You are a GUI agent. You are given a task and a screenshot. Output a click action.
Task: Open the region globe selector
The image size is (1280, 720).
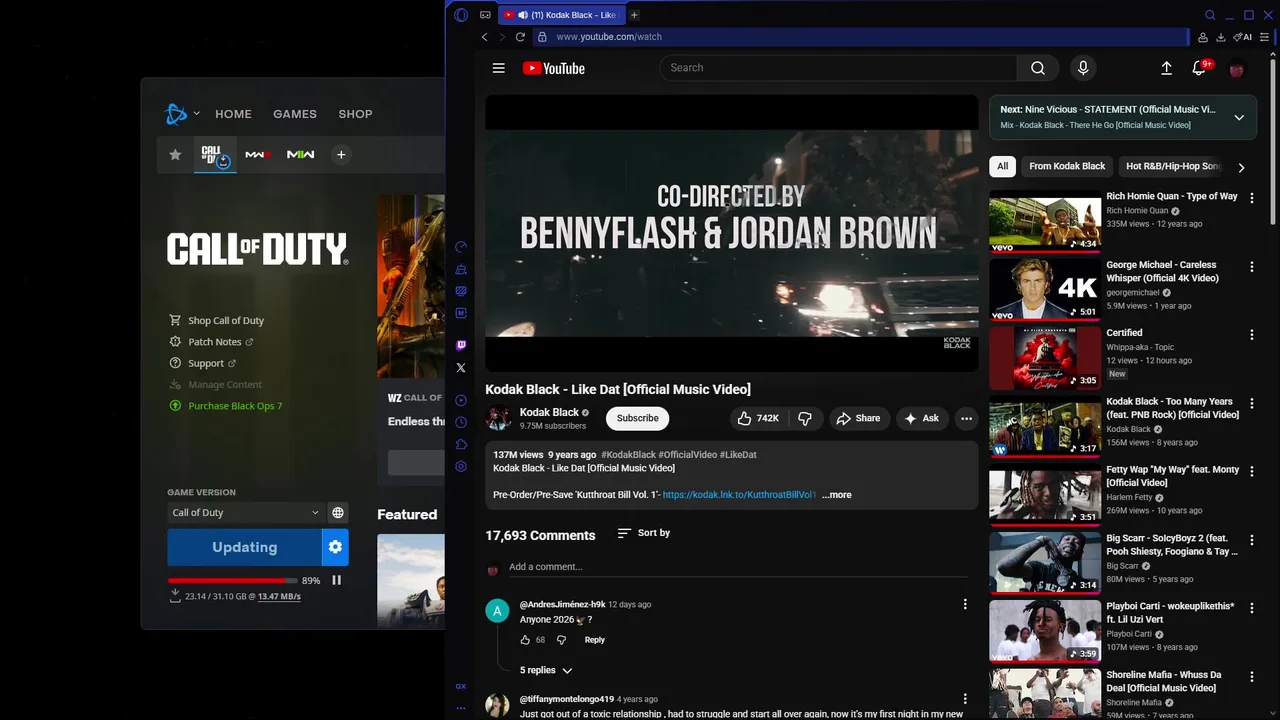click(x=338, y=513)
